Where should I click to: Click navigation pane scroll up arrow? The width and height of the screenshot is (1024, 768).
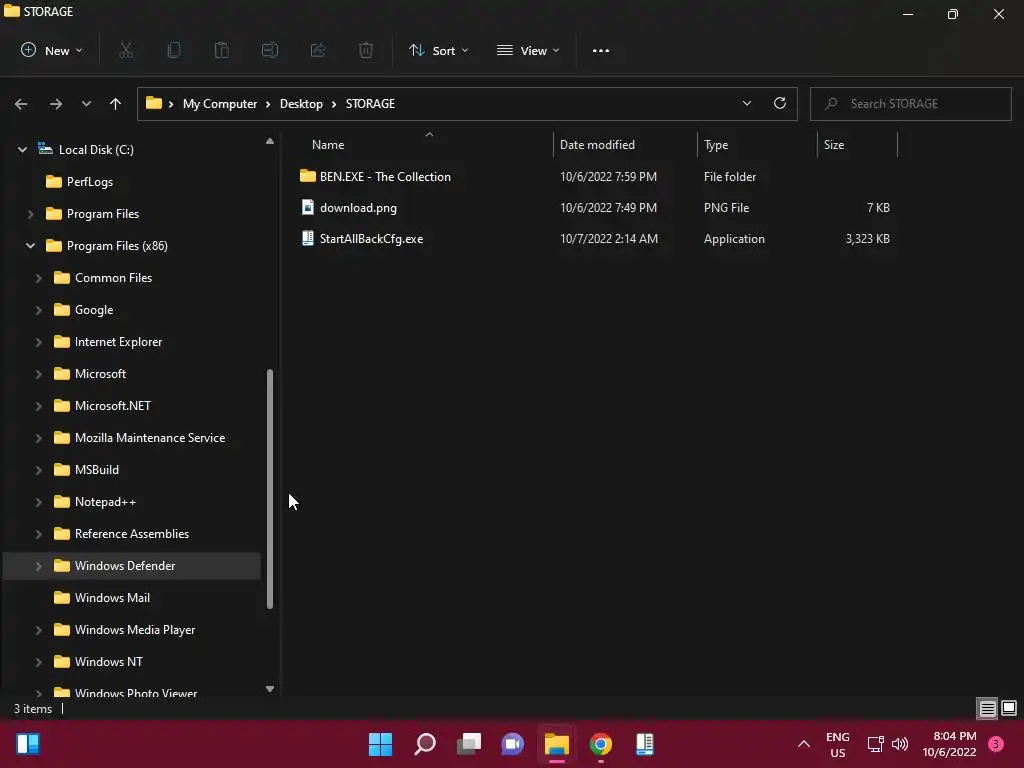pyautogui.click(x=270, y=141)
